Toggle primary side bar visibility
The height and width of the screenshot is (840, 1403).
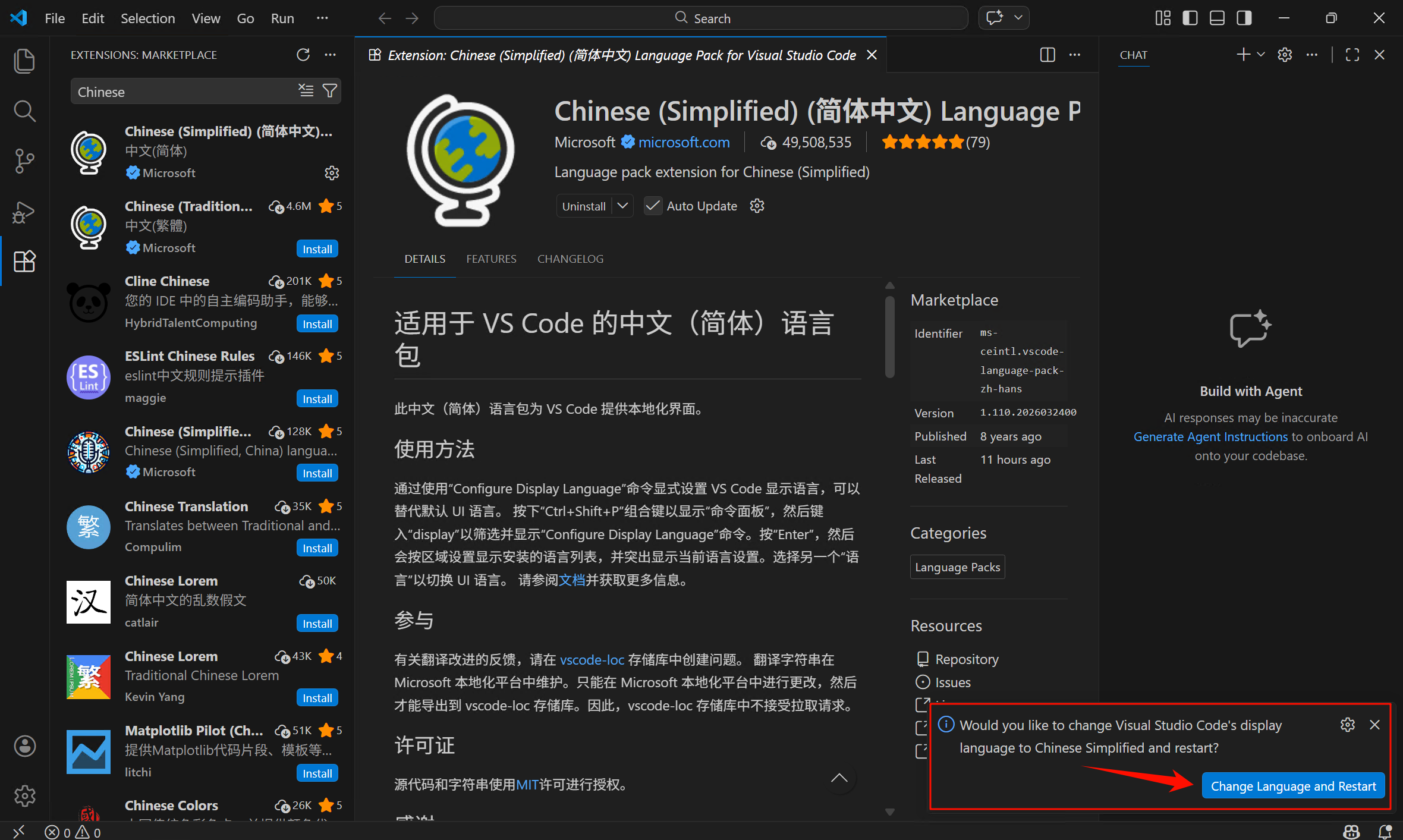(1190, 18)
